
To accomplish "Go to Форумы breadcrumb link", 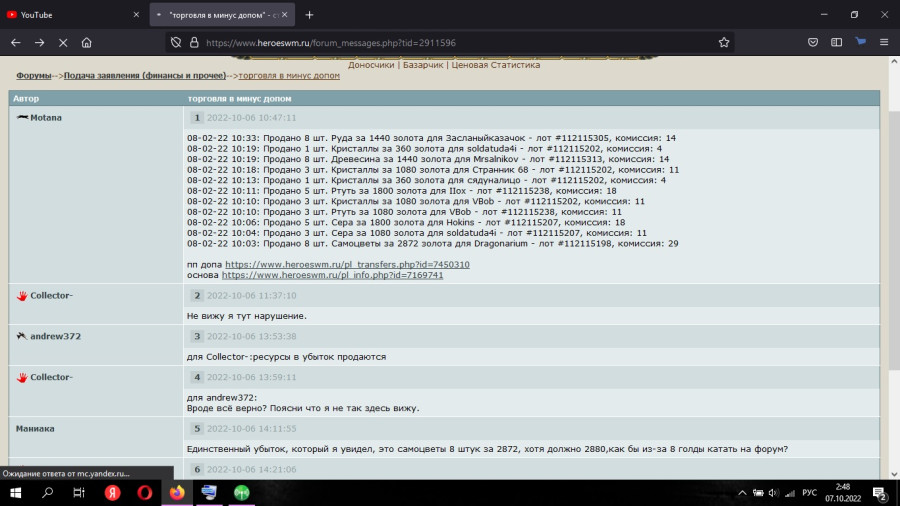I will point(34,76).
